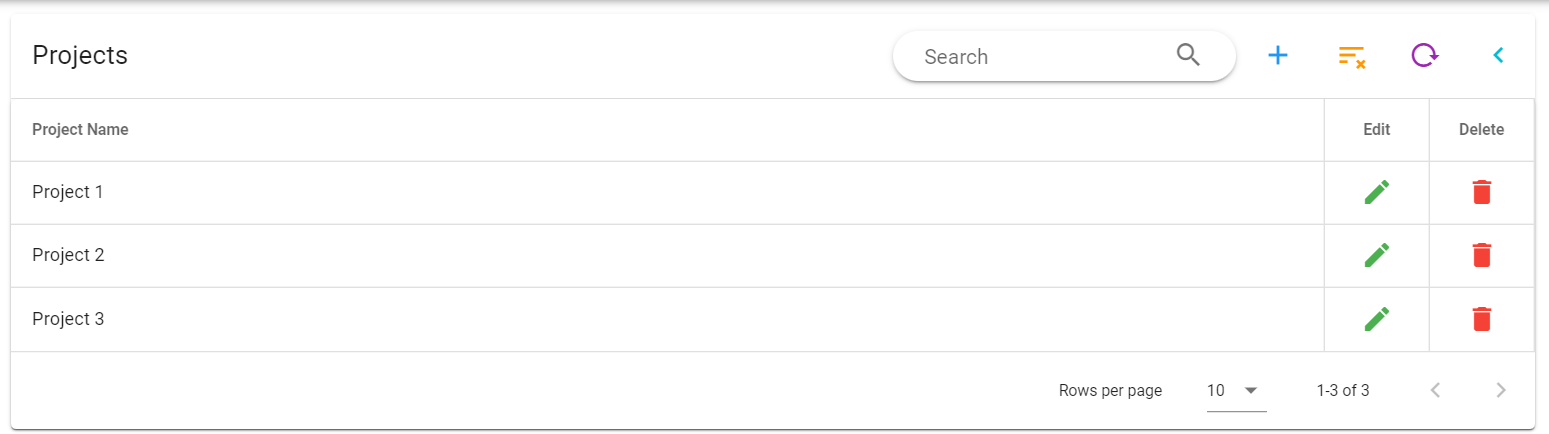The image size is (1549, 434).
Task: Collapse the panel with the blue chevron
Action: (1498, 56)
